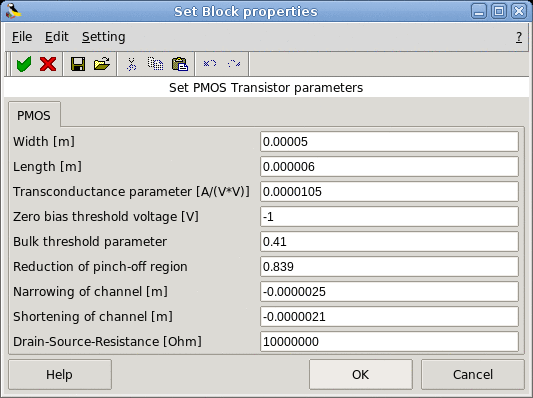Click the 'Width [m]' label
This screenshot has width=533, height=398.
[44, 141]
